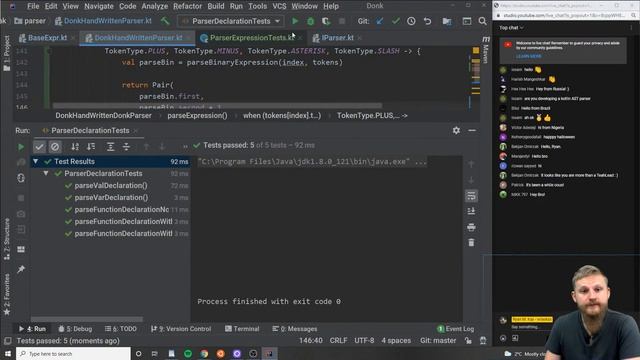Toggle show ignored tests filter
Viewport: 640px width, 360px height.
point(55,147)
